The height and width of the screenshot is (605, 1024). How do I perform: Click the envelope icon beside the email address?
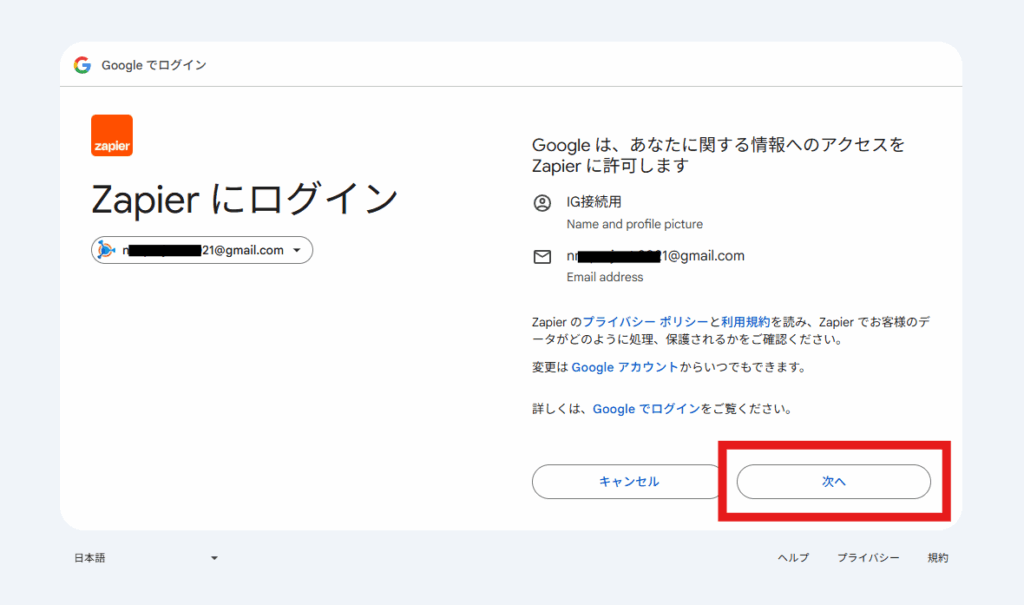click(542, 256)
